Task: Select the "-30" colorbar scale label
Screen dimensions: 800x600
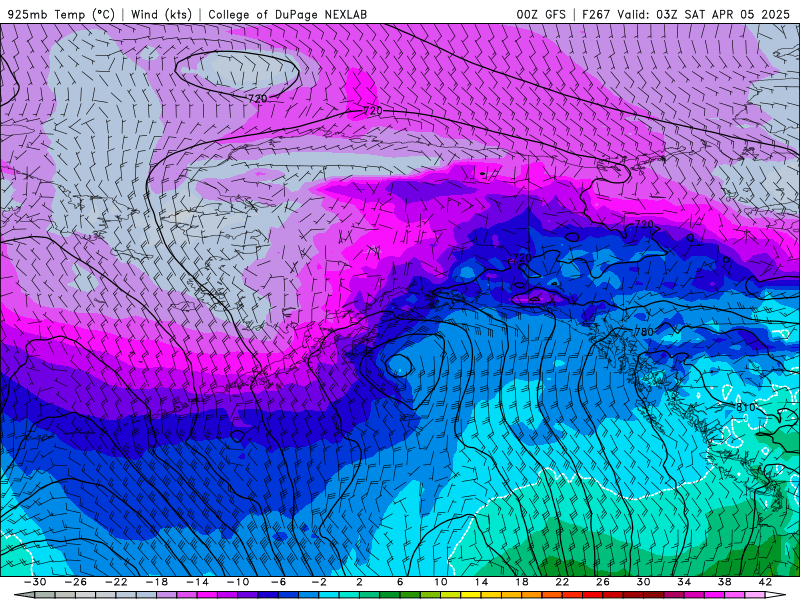Action: tap(35, 582)
